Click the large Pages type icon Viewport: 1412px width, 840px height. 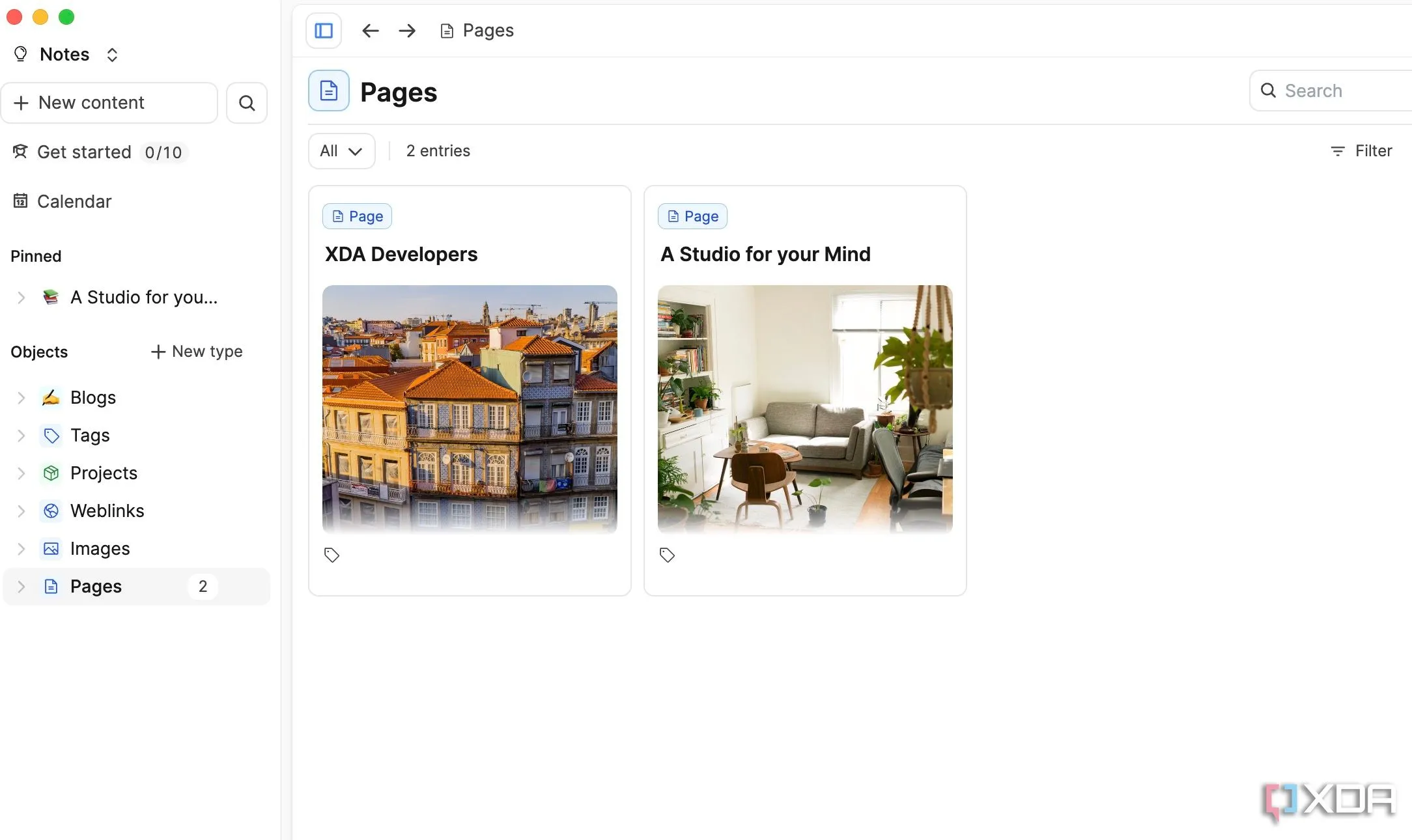pyautogui.click(x=329, y=91)
